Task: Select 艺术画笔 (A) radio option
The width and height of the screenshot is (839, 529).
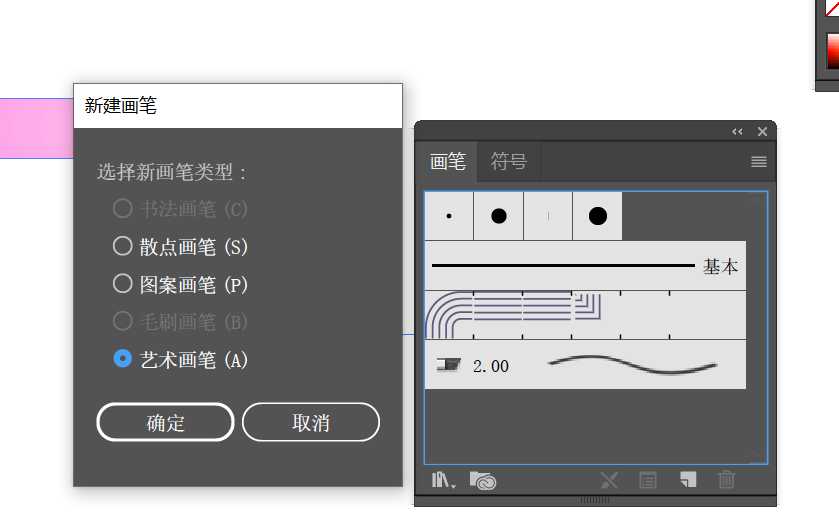Action: tap(180, 359)
